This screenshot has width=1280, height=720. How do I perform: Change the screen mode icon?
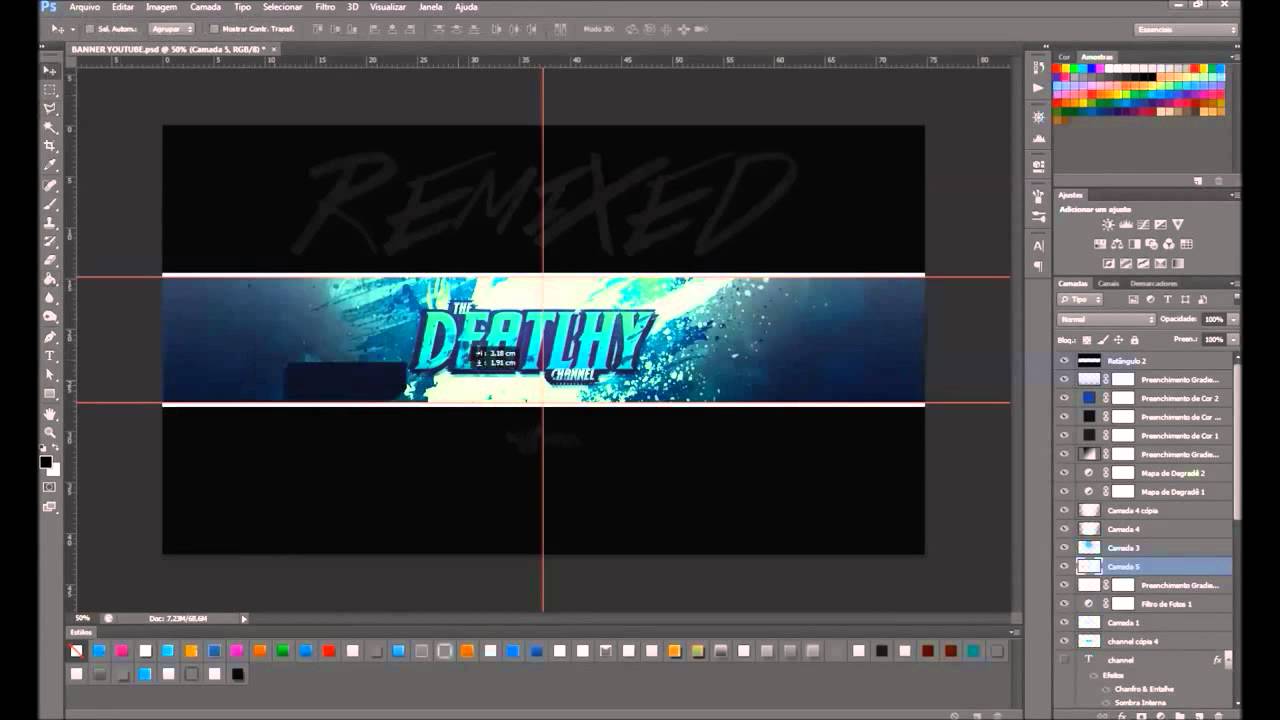point(50,507)
